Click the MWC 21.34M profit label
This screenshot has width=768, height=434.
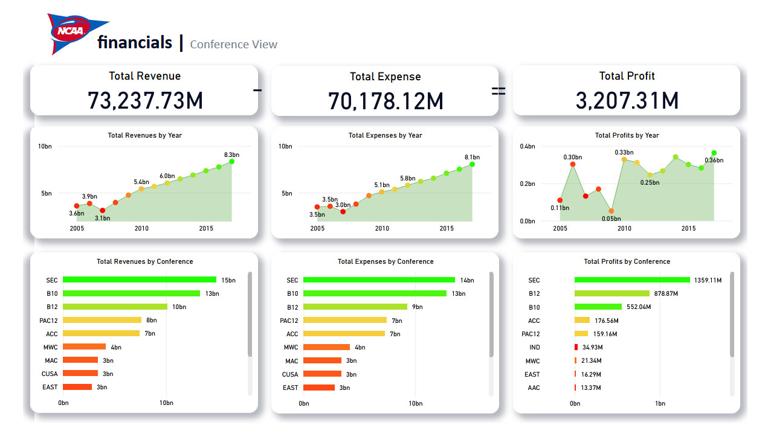point(591,361)
